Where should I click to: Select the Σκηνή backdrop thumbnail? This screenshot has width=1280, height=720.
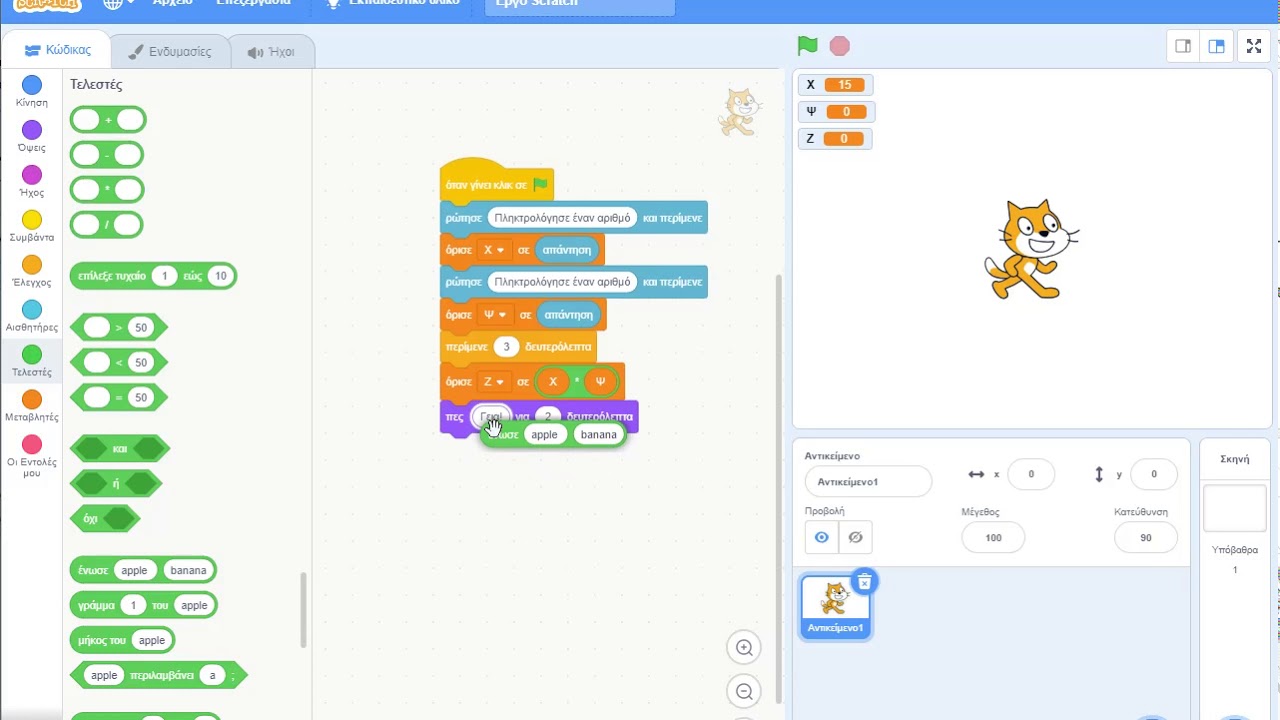click(x=1235, y=510)
